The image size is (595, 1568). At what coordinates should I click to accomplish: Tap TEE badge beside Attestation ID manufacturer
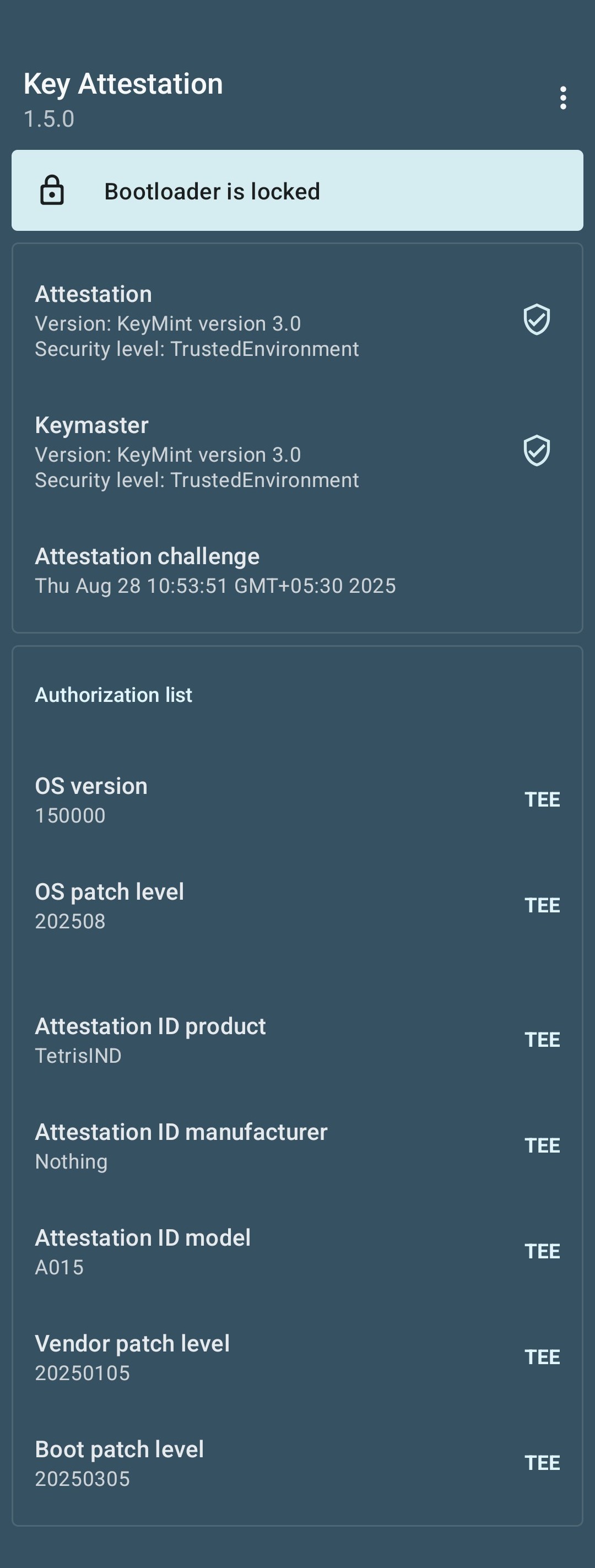click(x=542, y=1145)
